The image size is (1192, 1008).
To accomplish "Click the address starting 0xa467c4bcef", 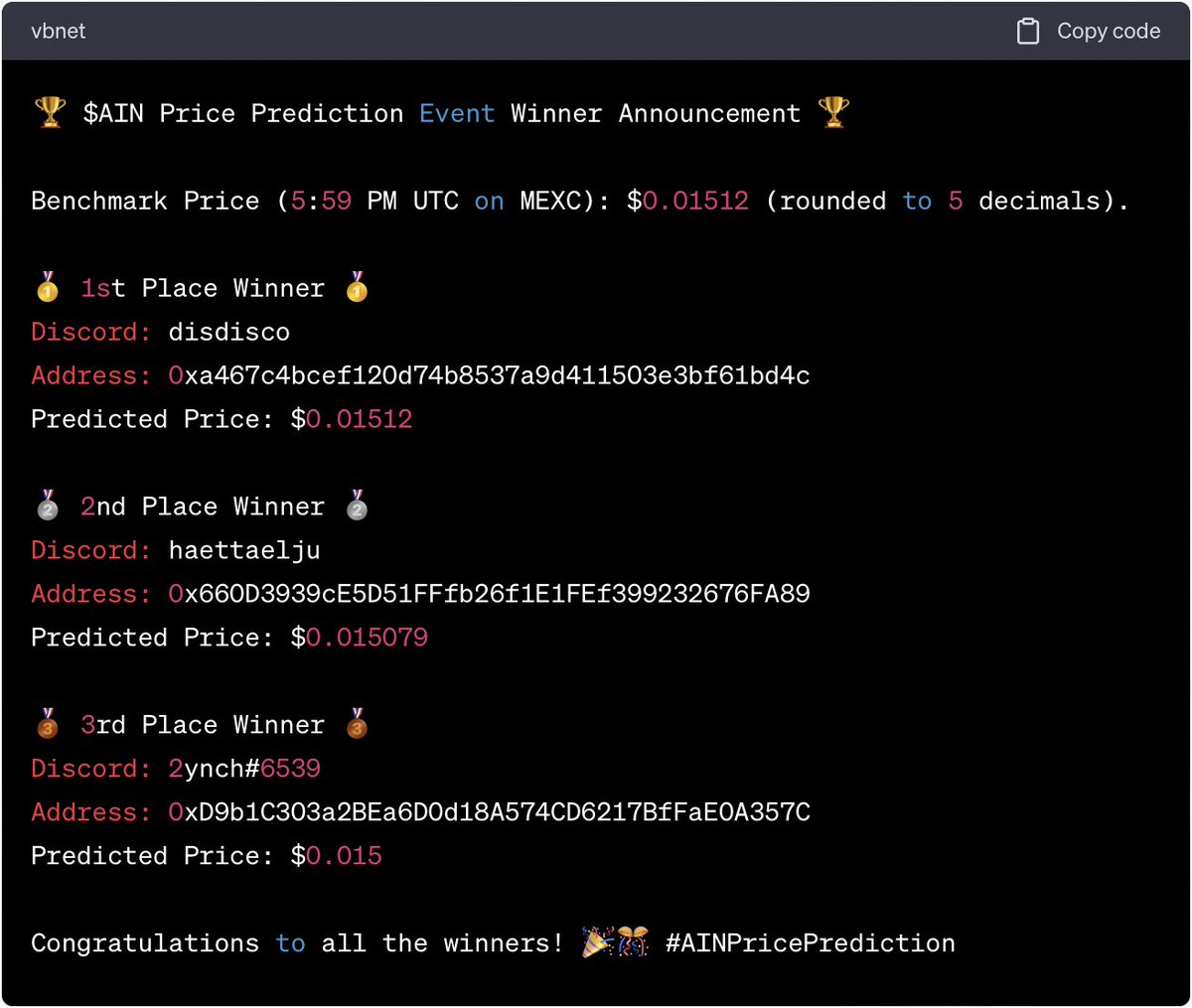I will pos(489,375).
